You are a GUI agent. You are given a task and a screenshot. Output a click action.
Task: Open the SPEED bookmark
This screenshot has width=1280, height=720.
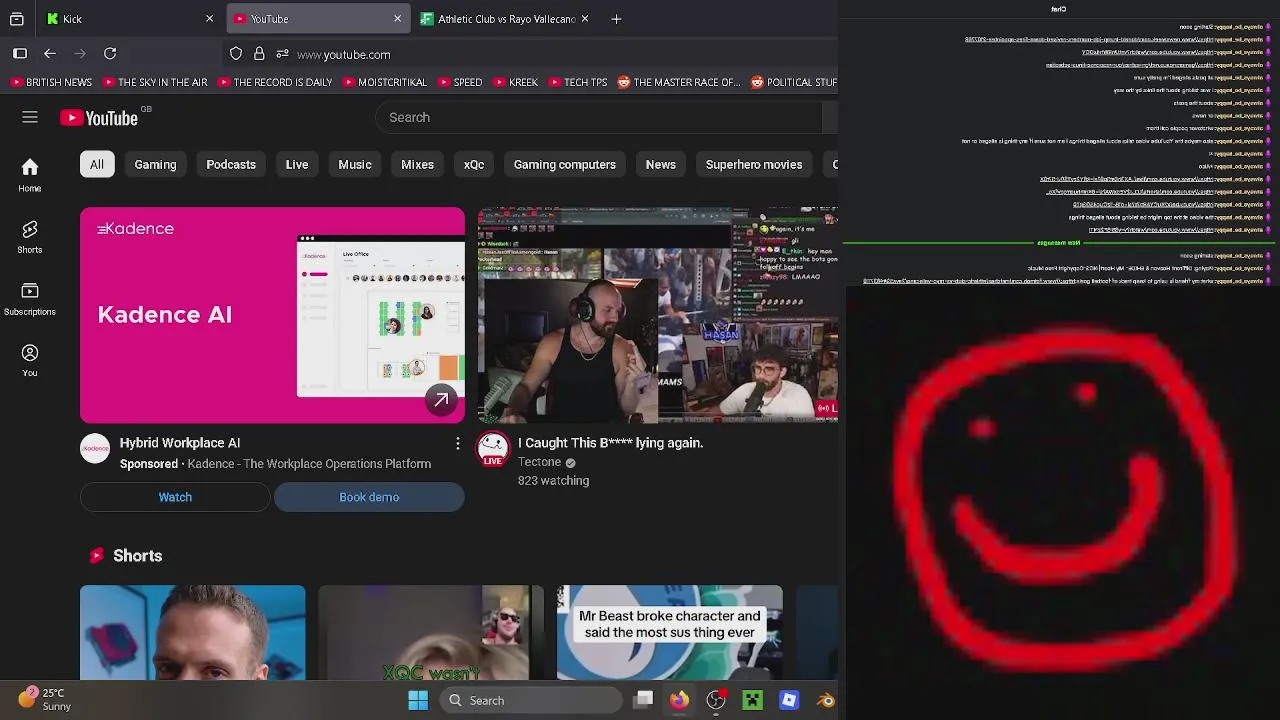(460, 82)
